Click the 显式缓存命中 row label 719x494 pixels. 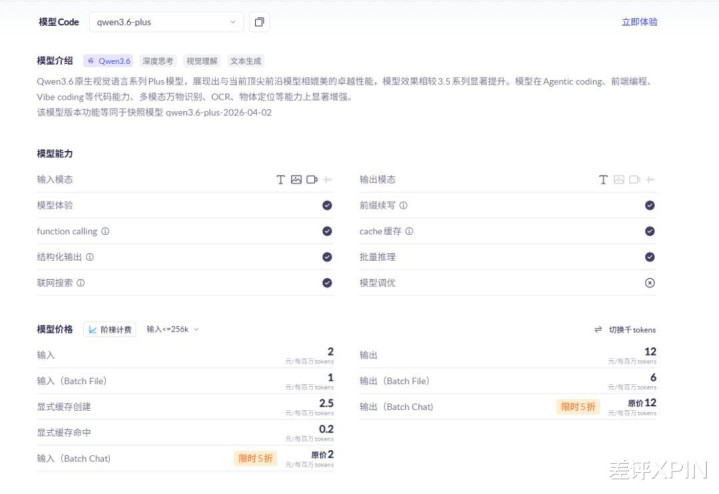[64, 433]
